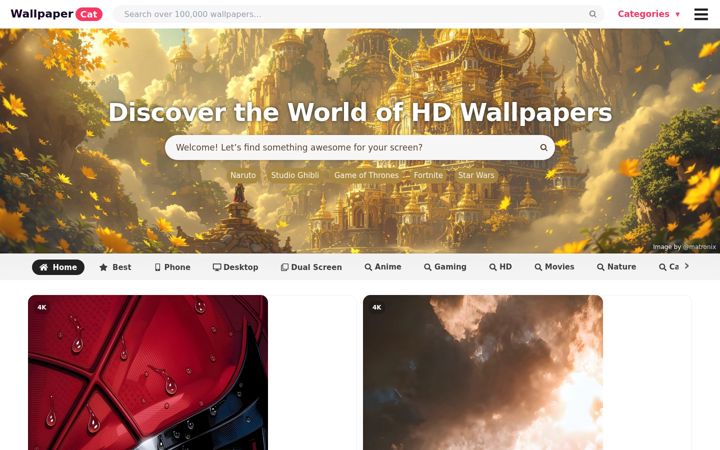
Task: Open the HD category tab
Action: click(501, 267)
